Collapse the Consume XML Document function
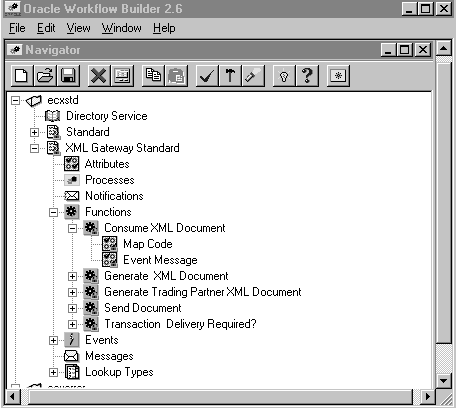The height and width of the screenshot is (408, 456). [x=72, y=228]
